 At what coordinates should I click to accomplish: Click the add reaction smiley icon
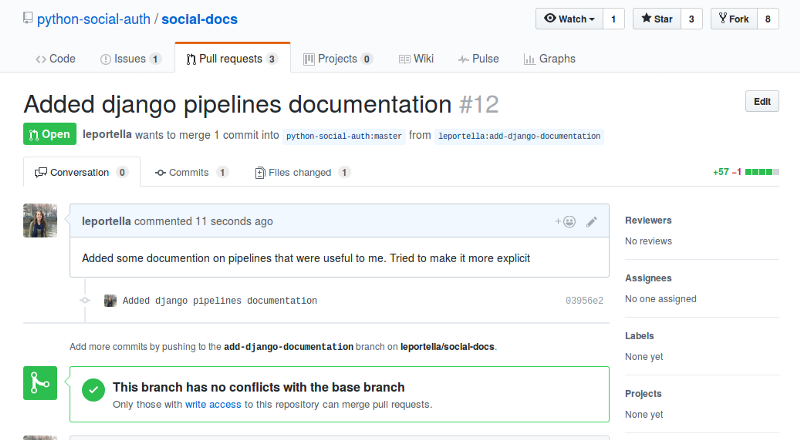click(566, 221)
